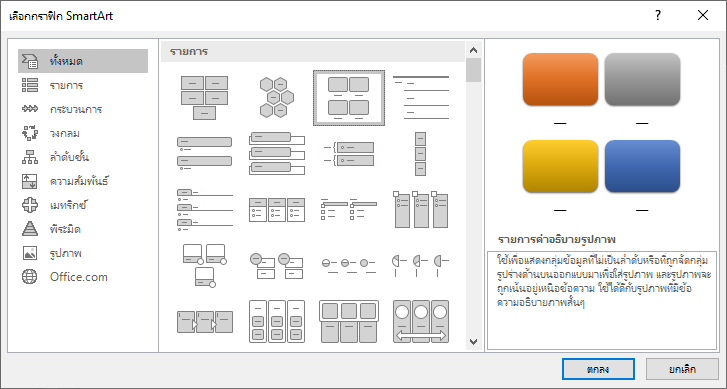Click the orange preview shape

click(560, 79)
